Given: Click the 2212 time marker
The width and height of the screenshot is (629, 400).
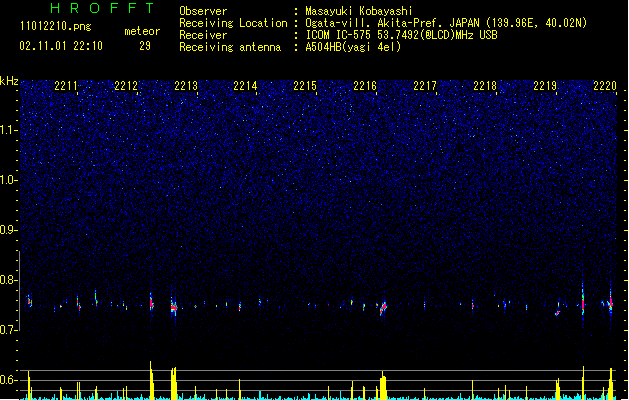Looking at the screenshot, I should (126, 86).
